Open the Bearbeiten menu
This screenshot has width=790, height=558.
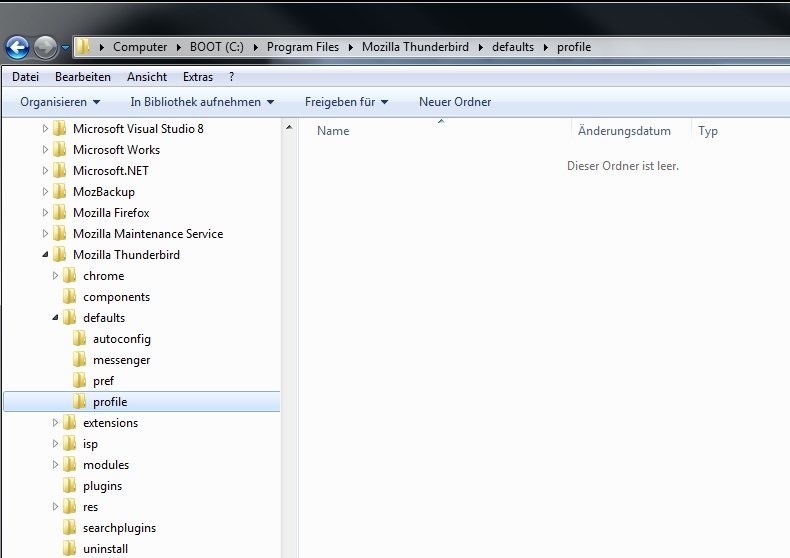click(83, 77)
